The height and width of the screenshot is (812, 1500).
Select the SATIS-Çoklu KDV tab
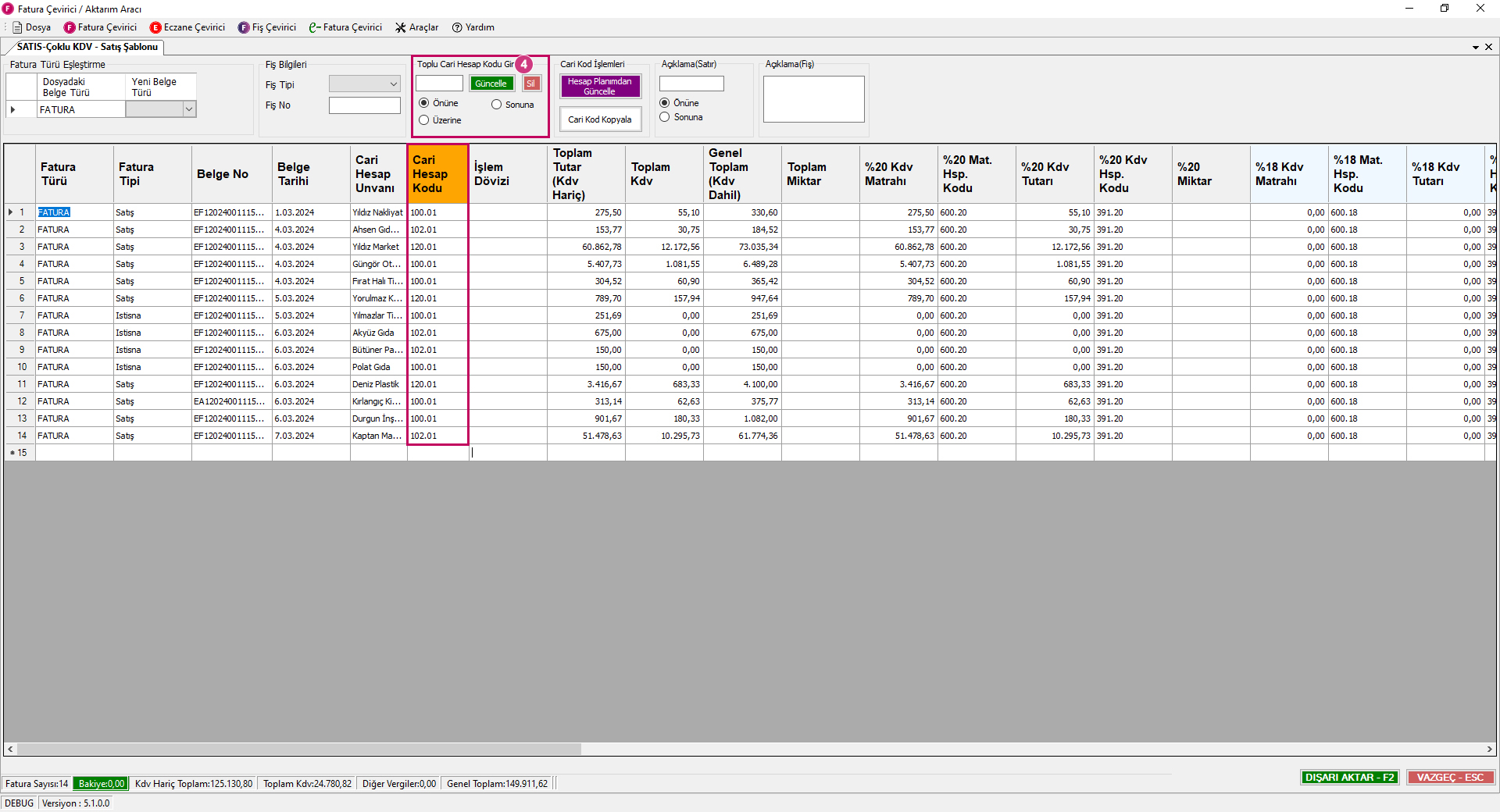87,47
